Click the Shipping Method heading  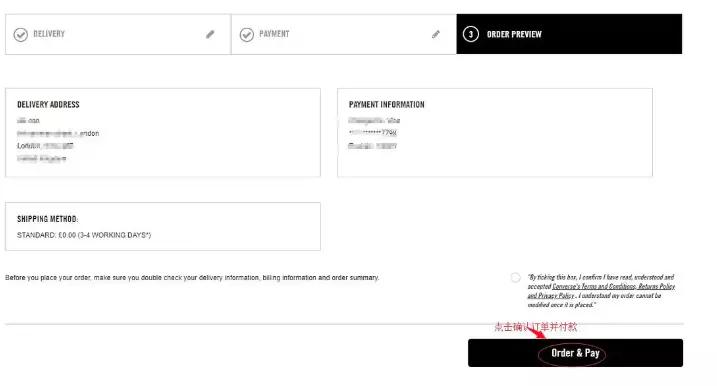48,219
